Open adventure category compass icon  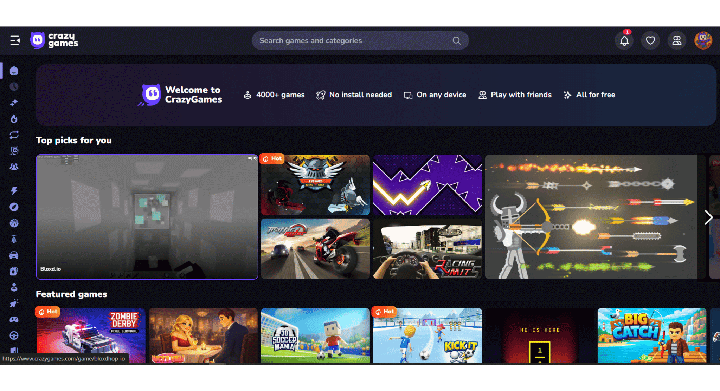(14, 207)
